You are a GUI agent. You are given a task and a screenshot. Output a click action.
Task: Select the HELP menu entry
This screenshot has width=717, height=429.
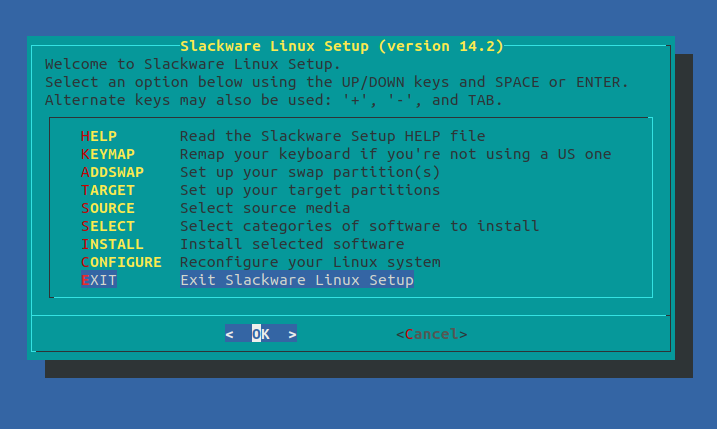tap(98, 136)
